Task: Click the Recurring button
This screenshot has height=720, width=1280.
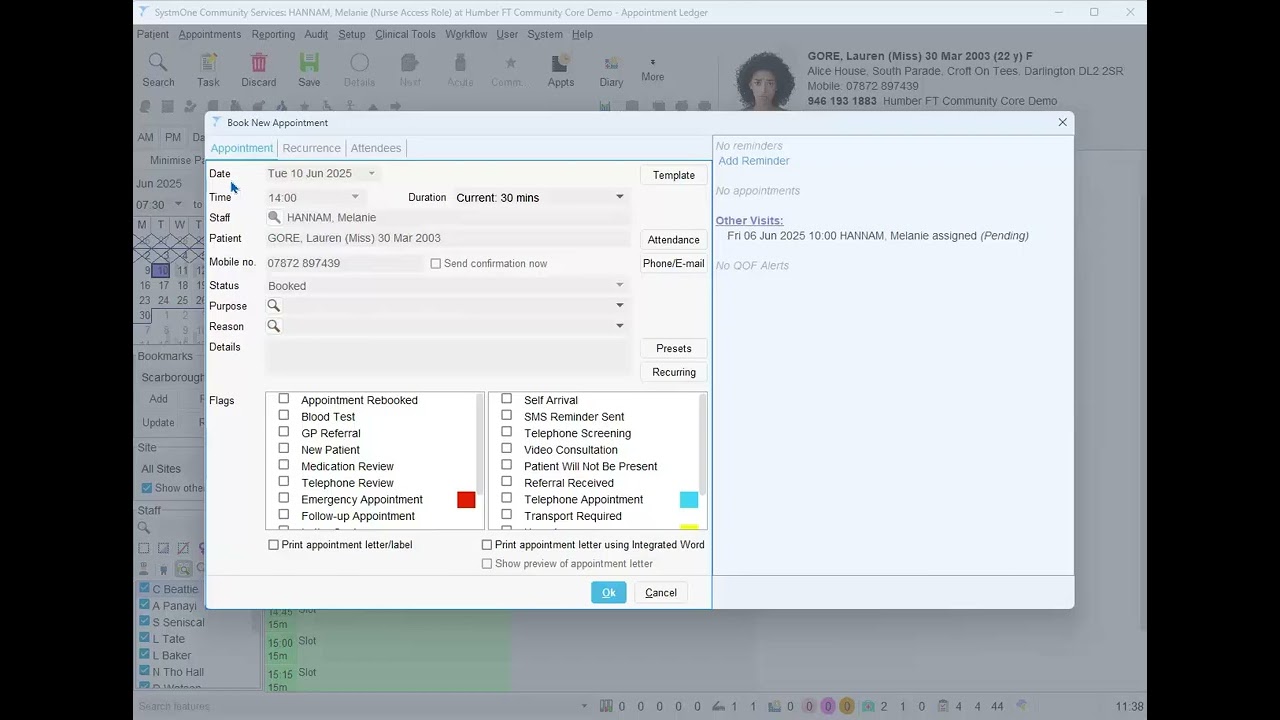Action: (x=674, y=372)
